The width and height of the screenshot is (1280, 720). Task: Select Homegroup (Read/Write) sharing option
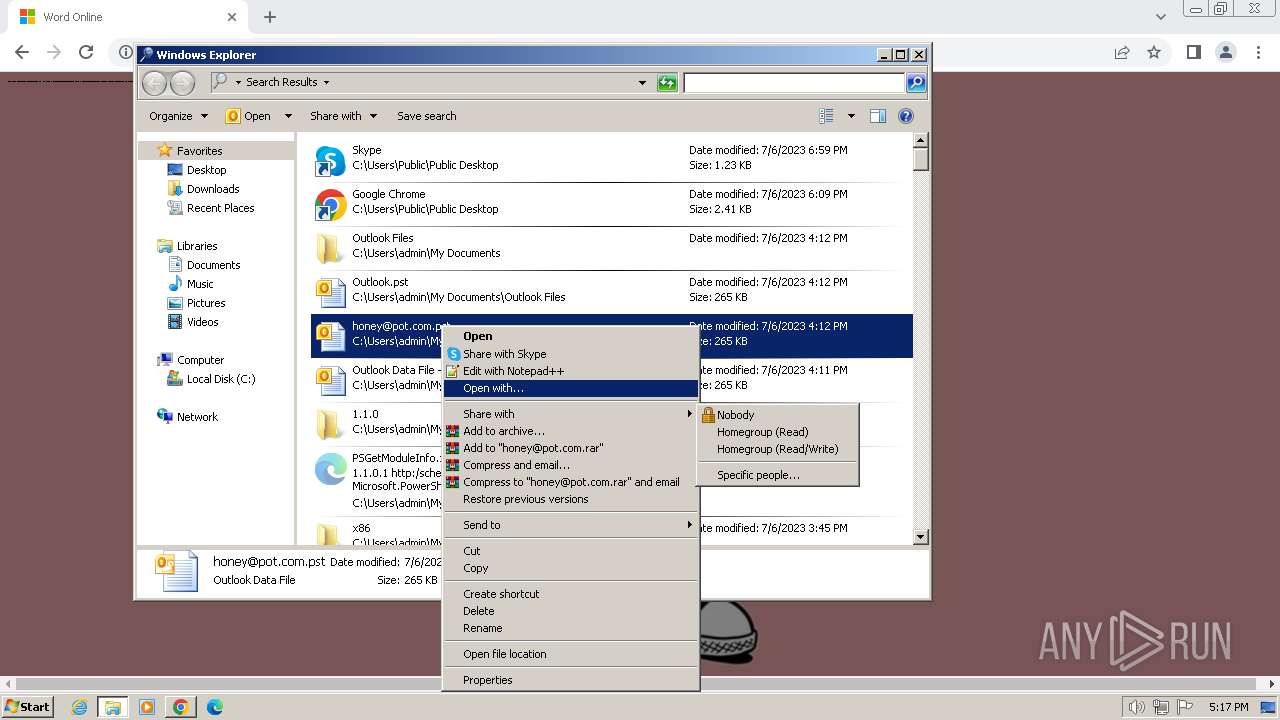[777, 449]
